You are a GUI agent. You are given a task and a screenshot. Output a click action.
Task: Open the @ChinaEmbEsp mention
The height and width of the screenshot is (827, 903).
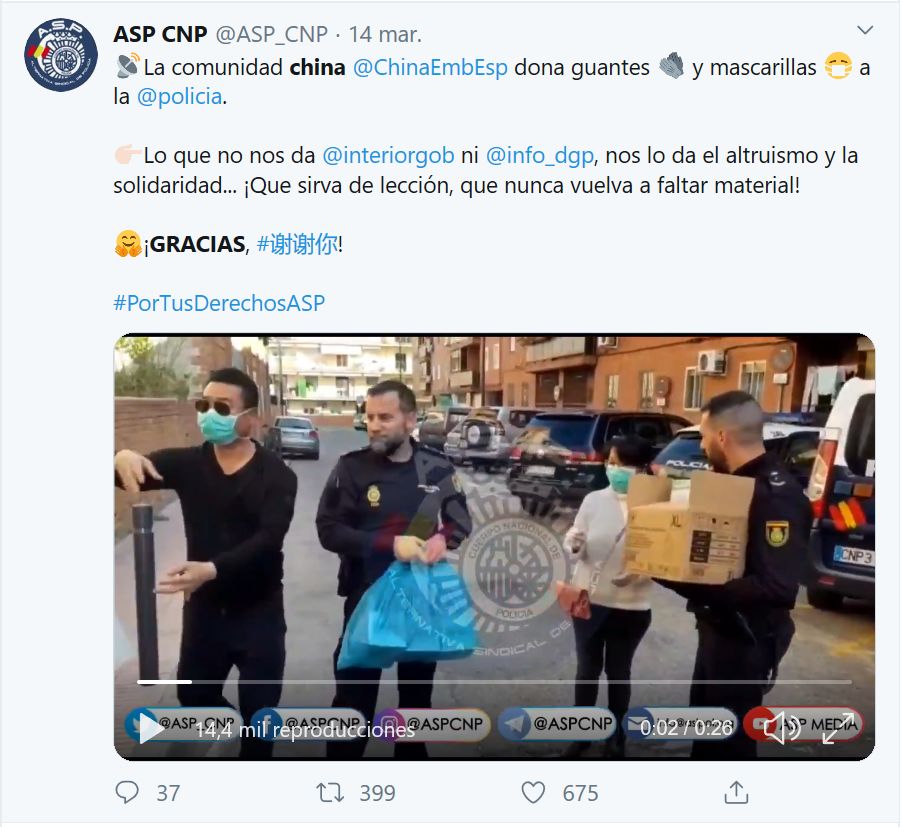pos(430,67)
